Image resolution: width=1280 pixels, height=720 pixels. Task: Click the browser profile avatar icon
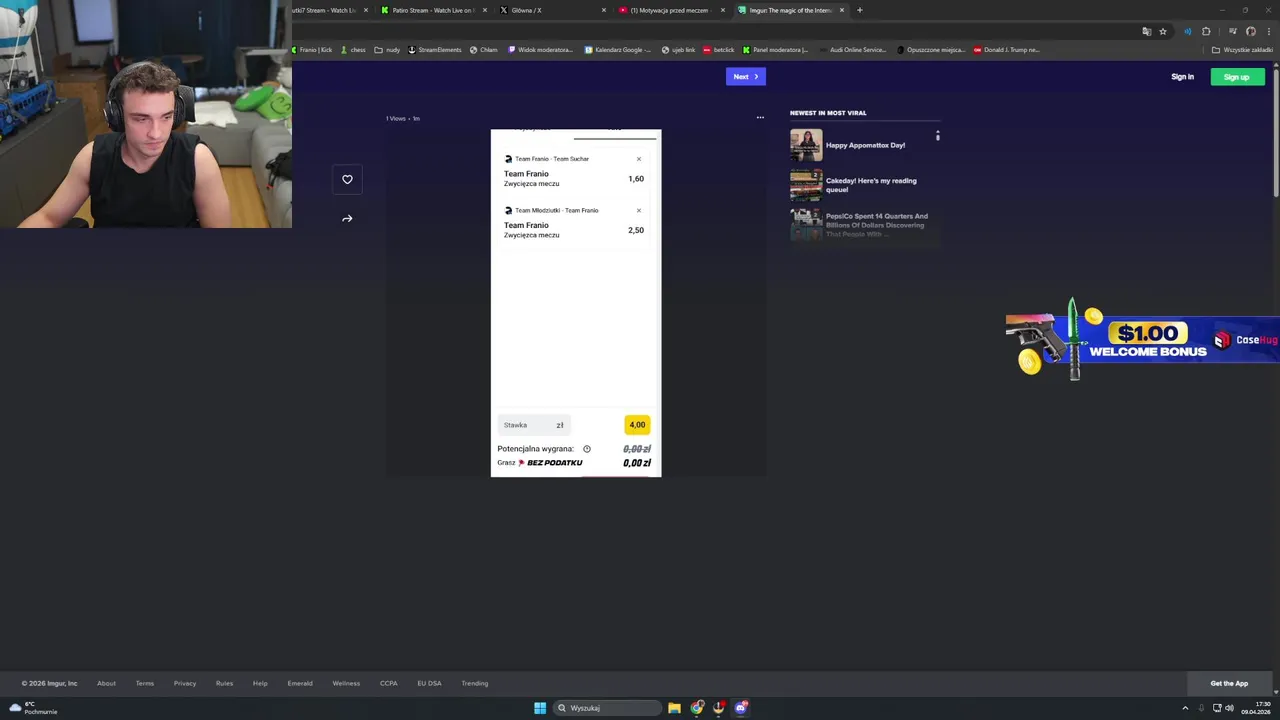(1251, 31)
